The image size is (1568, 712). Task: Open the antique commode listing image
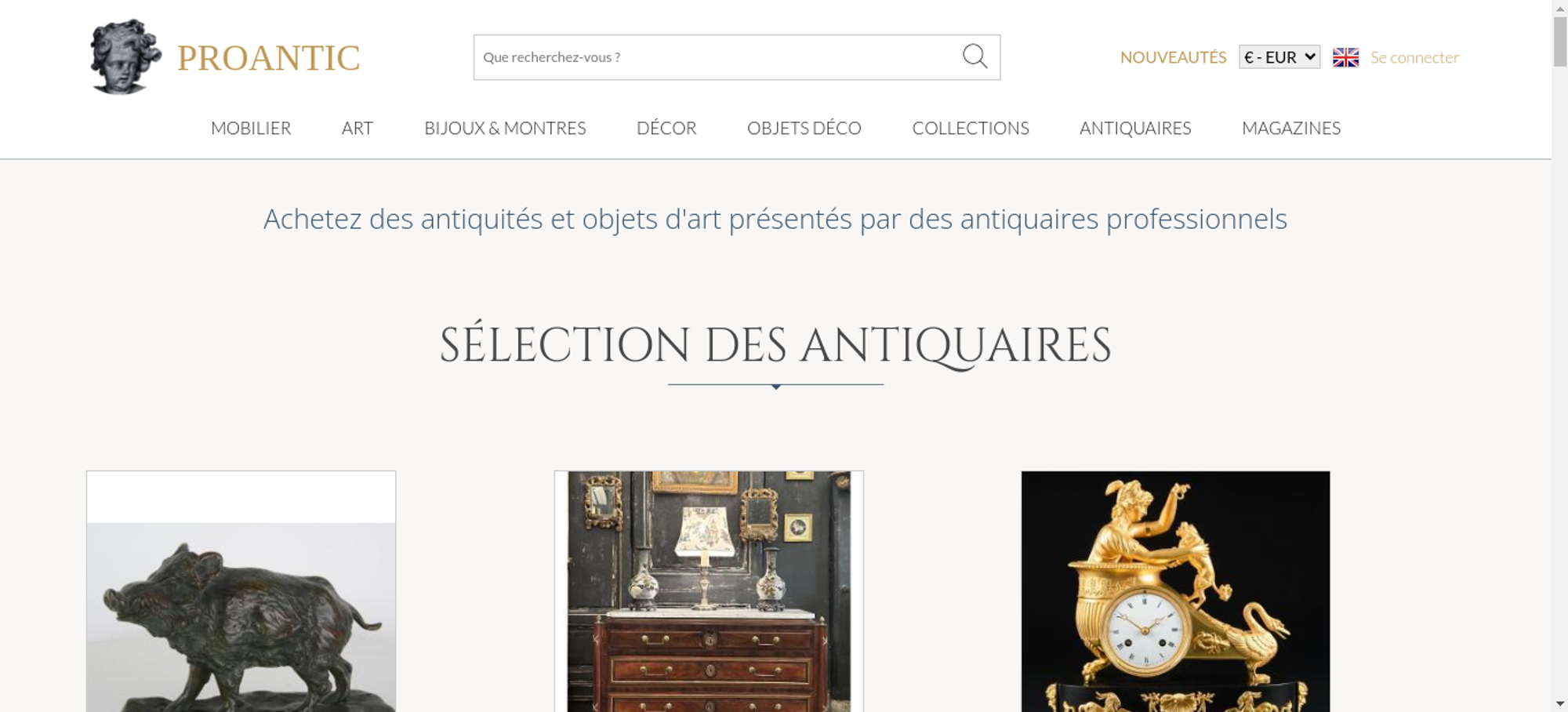(x=709, y=592)
